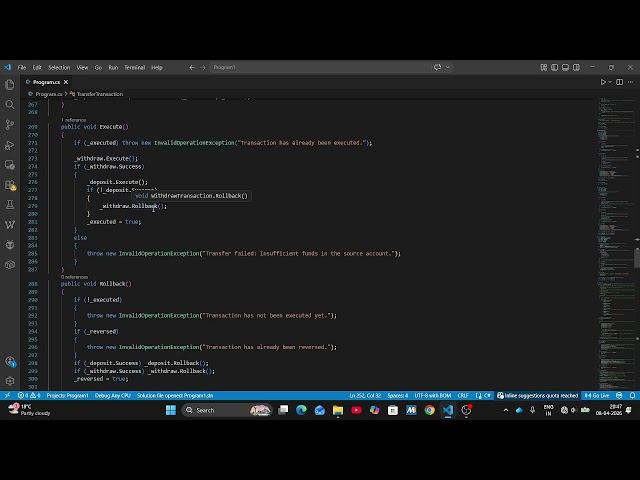Open the Help menu
This screenshot has height=480, width=640.
(x=157, y=67)
